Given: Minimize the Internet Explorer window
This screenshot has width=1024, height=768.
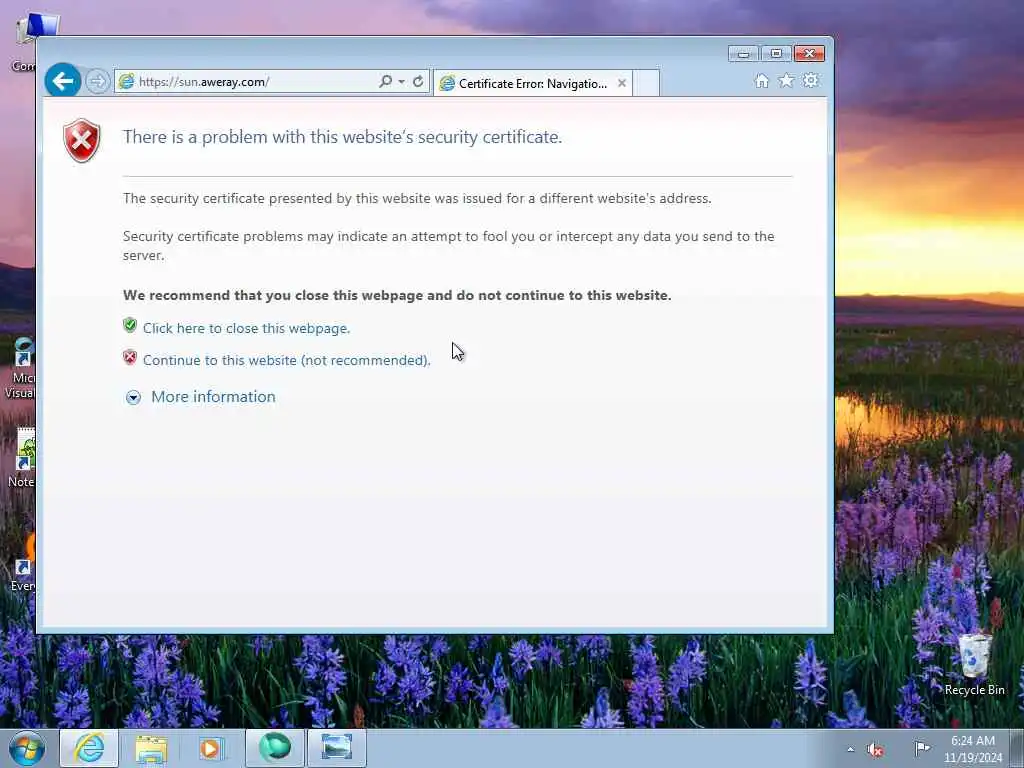Looking at the screenshot, I should 743,54.
